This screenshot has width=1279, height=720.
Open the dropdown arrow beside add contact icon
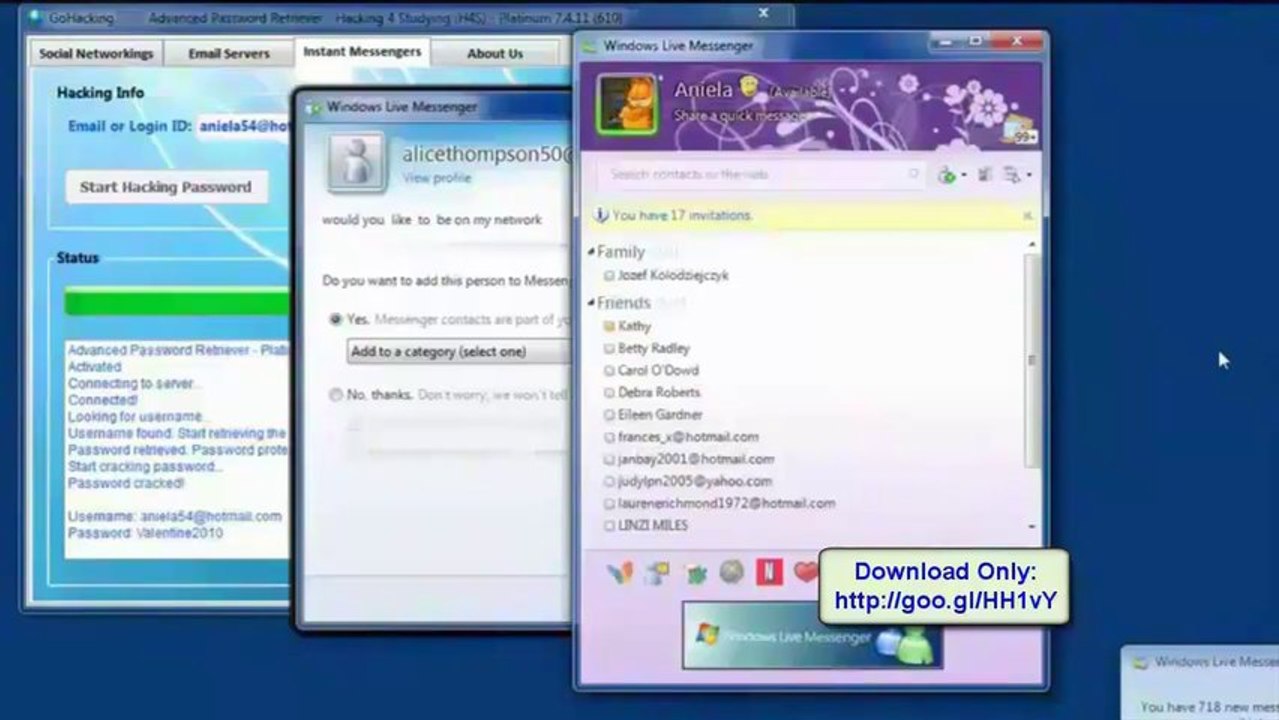(x=963, y=176)
